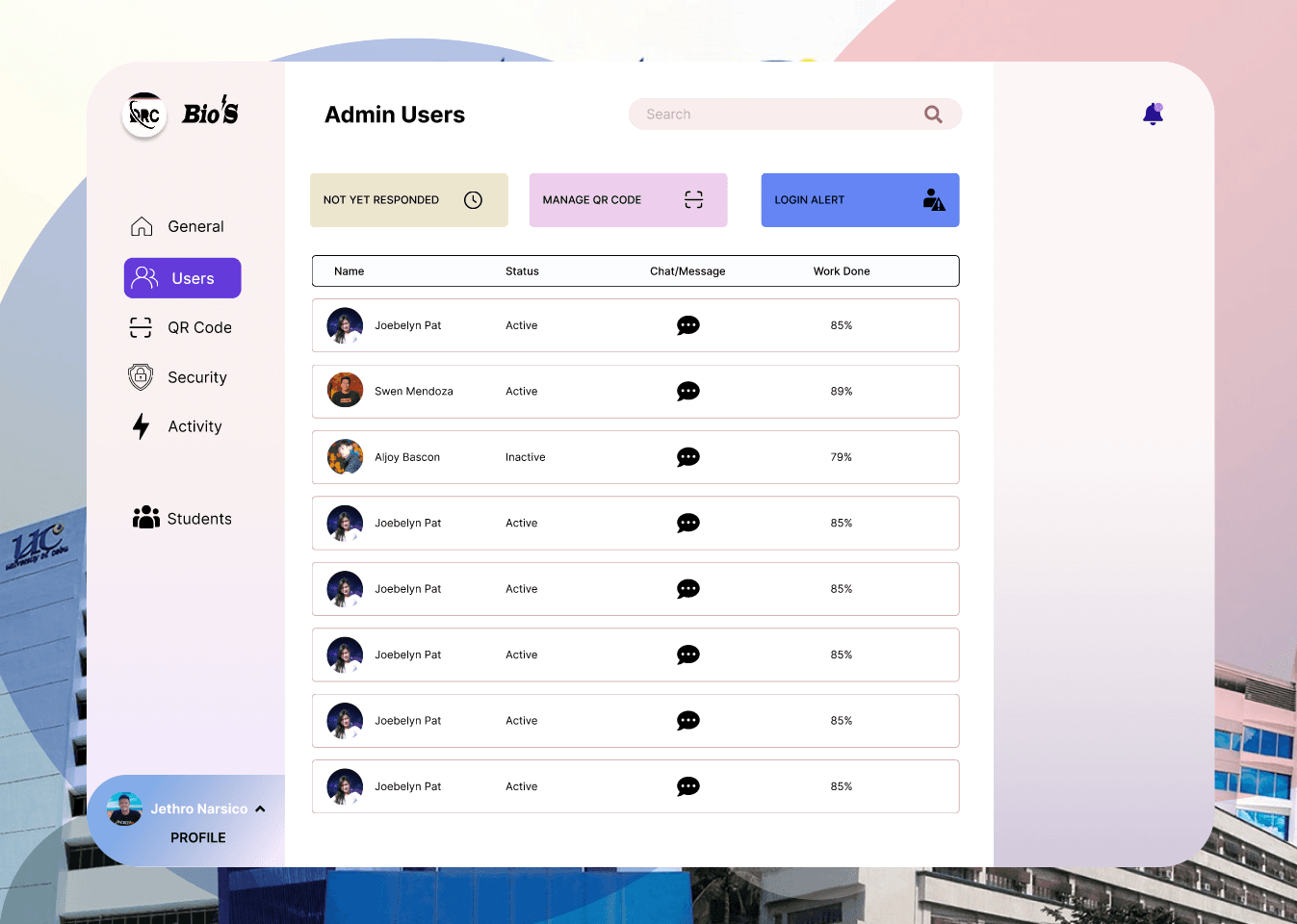Click the people icon in Users menu item
Image resolution: width=1297 pixels, height=924 pixels.
[145, 278]
